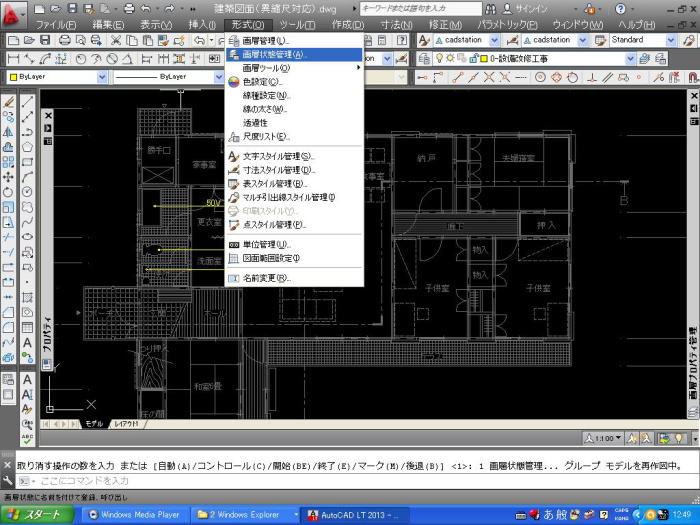Screen dimensions: 700x525
Task: Select the Spline tool in draw toolbar
Action: pos(27,222)
